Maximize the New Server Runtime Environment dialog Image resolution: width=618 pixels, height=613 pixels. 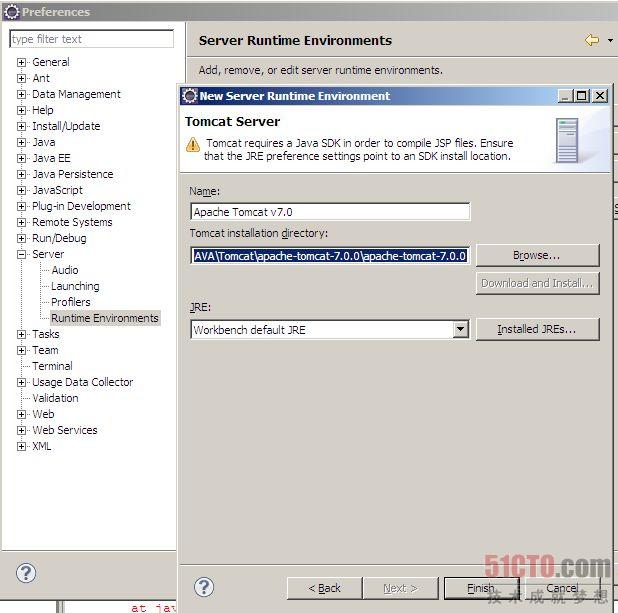[582, 96]
